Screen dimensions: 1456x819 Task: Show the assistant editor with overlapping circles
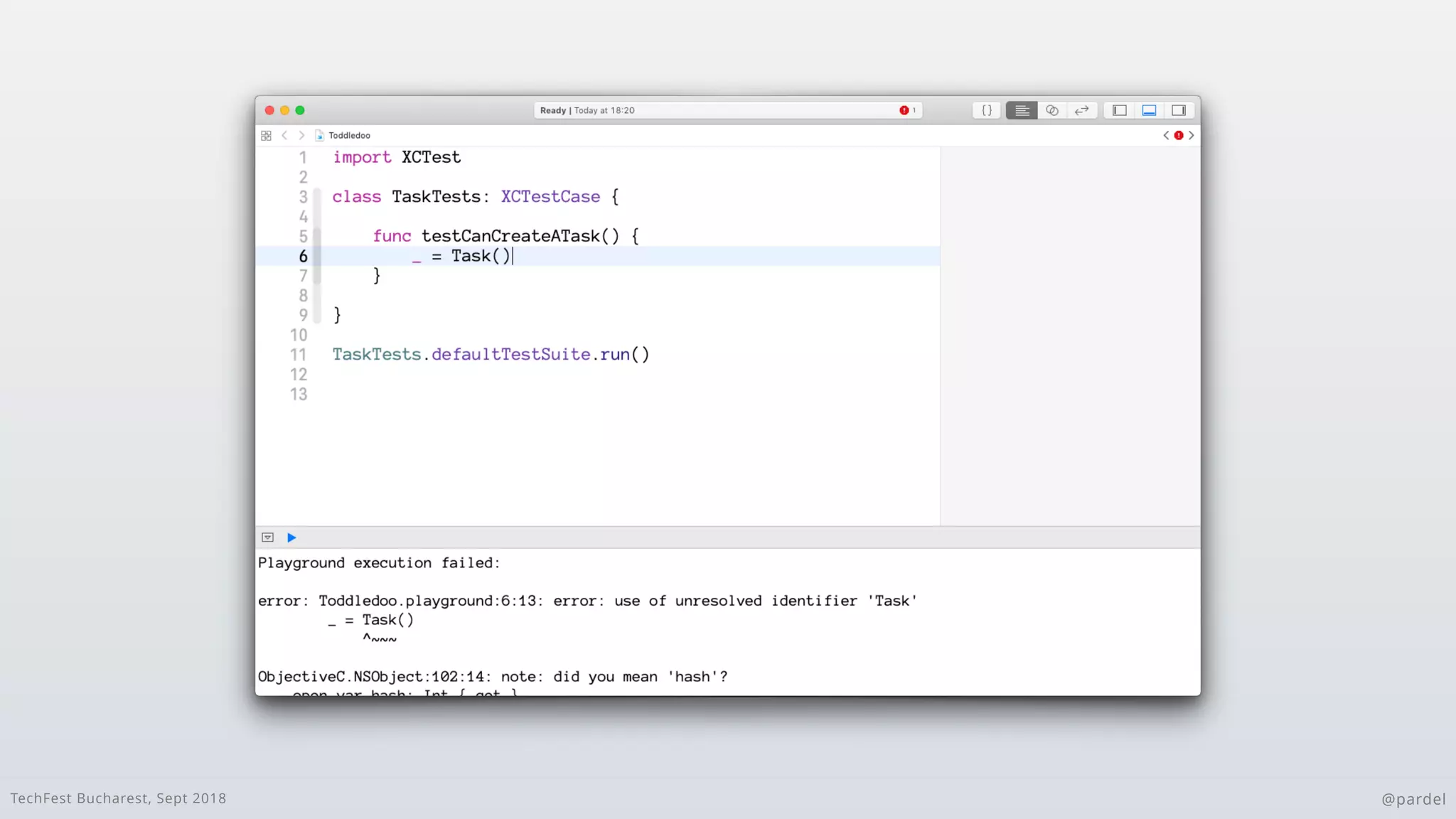pyautogui.click(x=1052, y=110)
